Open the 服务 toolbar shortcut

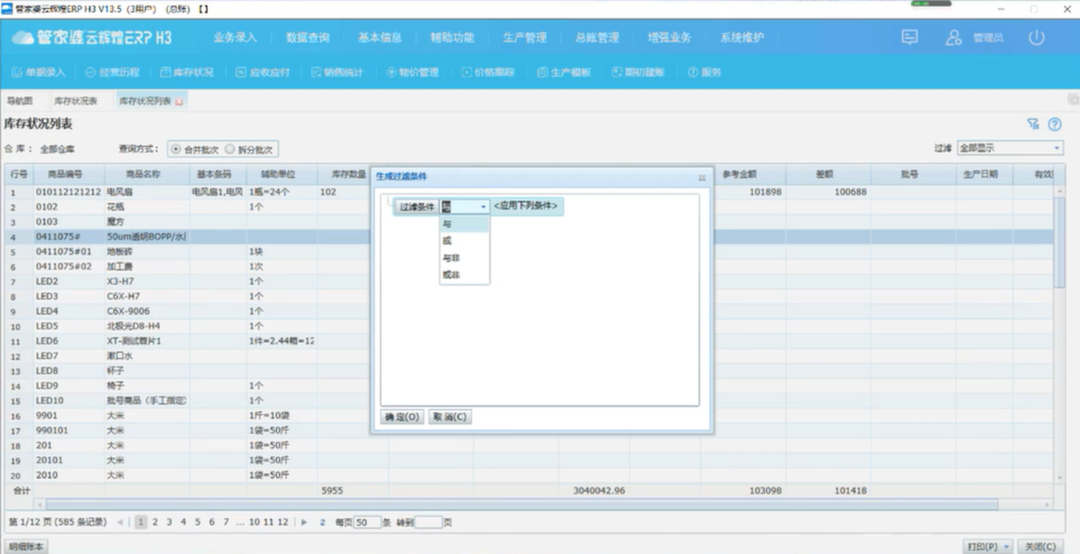(x=704, y=72)
